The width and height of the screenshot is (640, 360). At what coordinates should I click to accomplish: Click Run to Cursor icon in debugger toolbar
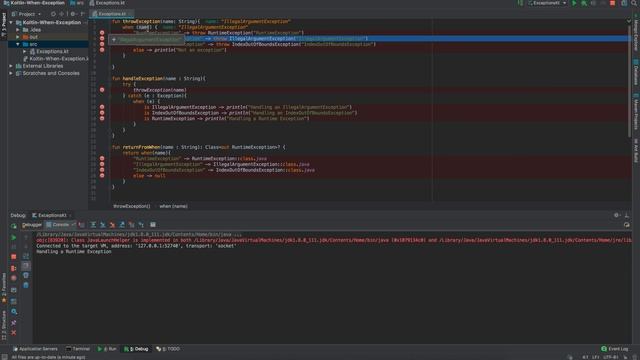point(141,225)
